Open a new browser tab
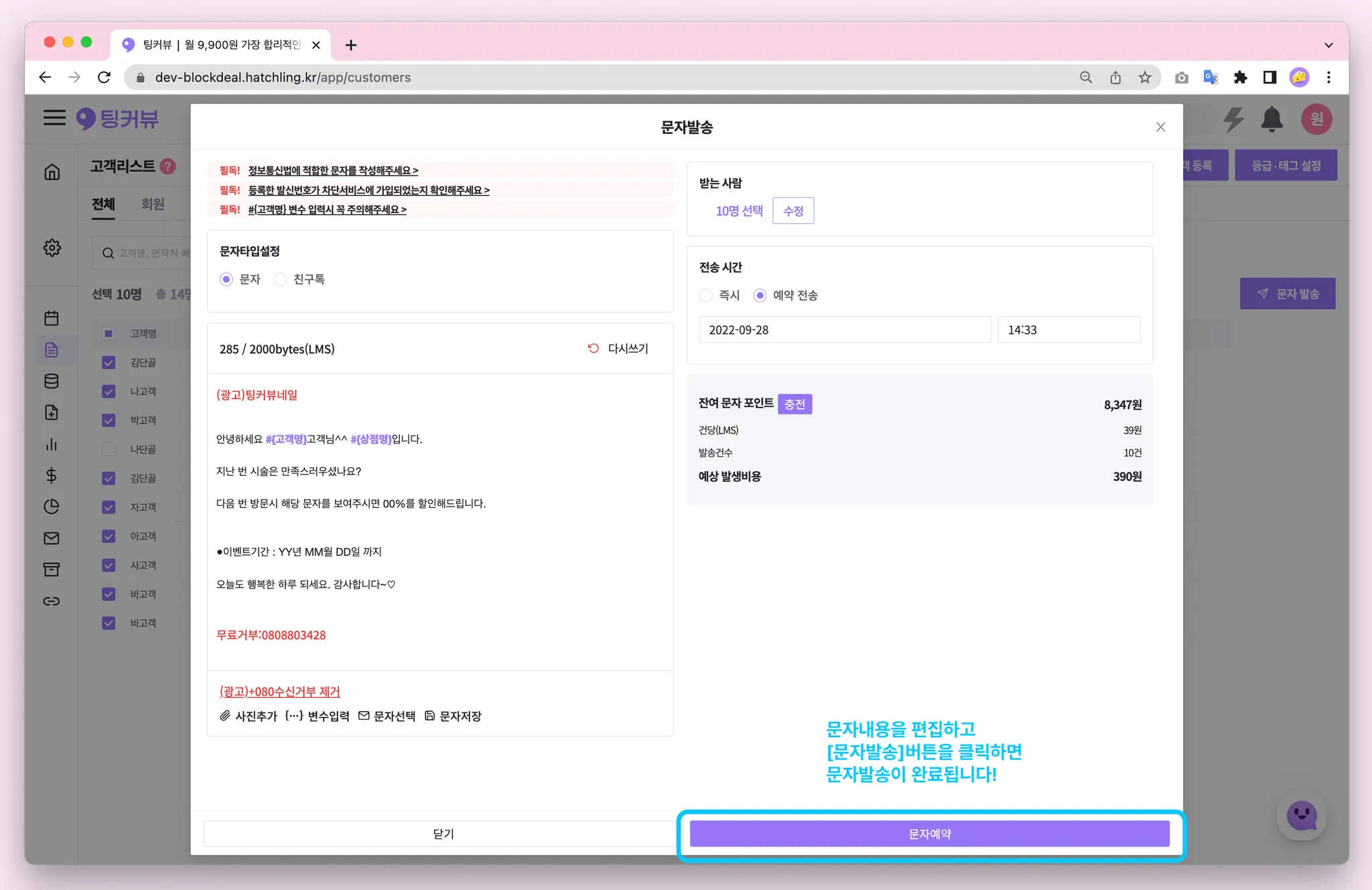Screen dimensions: 1372x890 350,45
